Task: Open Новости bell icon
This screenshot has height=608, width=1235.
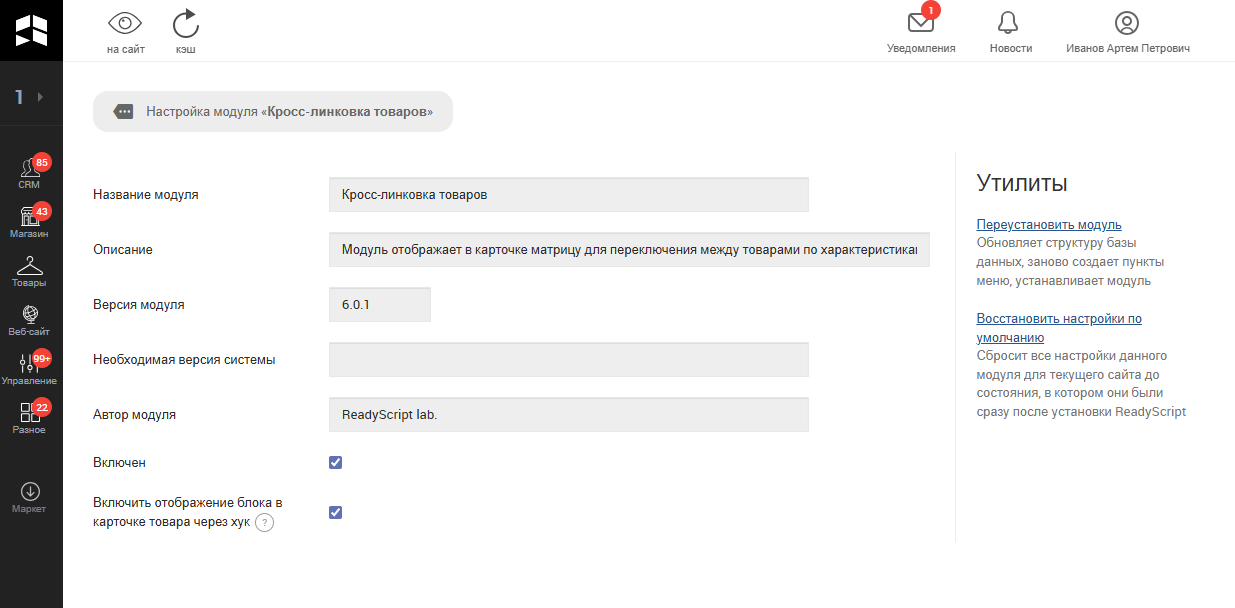Action: coord(1010,24)
